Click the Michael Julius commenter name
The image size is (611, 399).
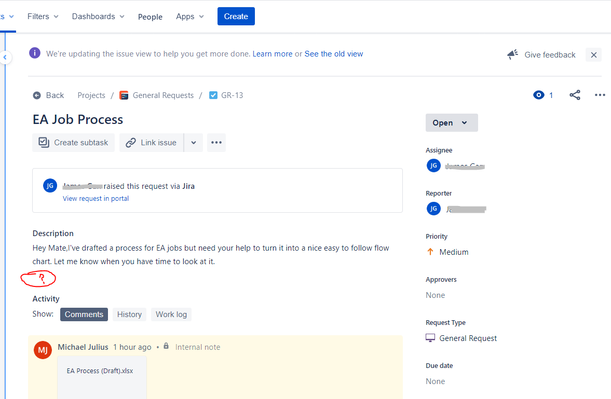pyautogui.click(x=83, y=347)
